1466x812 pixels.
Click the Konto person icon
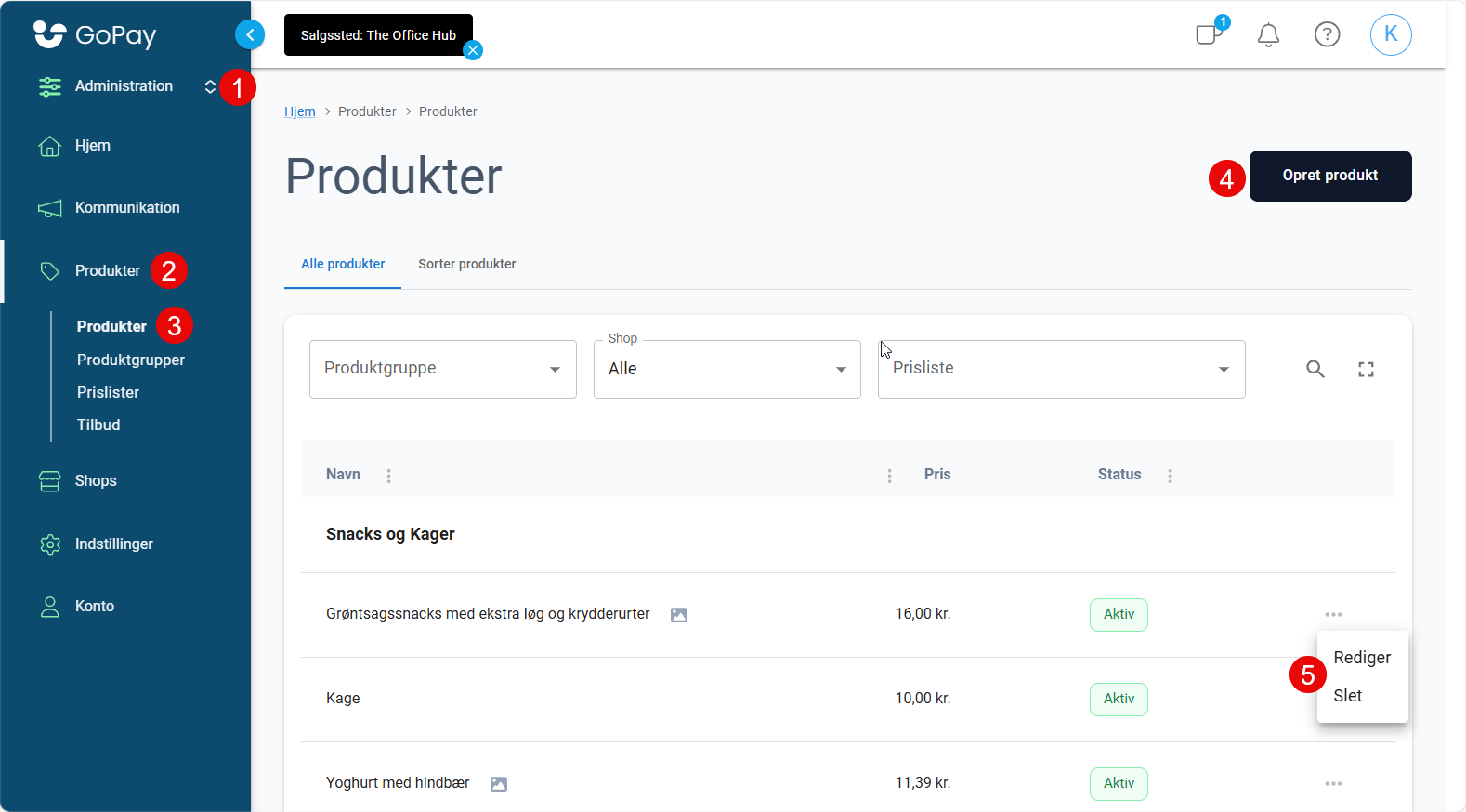tap(50, 607)
